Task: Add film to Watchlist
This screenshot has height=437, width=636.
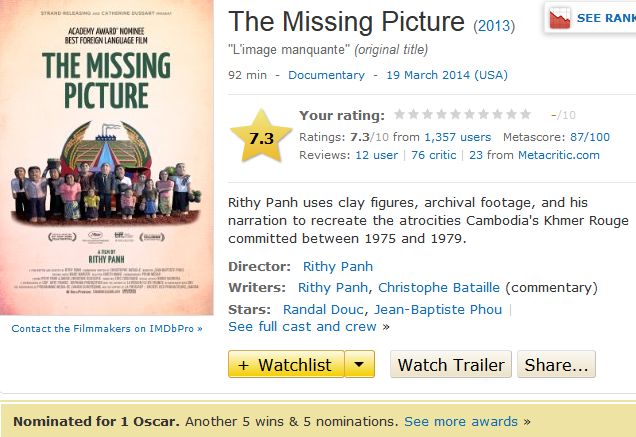Action: click(286, 364)
